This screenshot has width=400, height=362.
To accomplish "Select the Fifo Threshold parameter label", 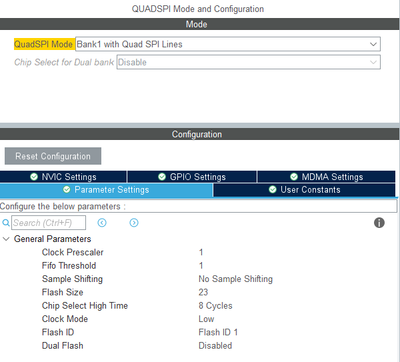I will point(69,266).
